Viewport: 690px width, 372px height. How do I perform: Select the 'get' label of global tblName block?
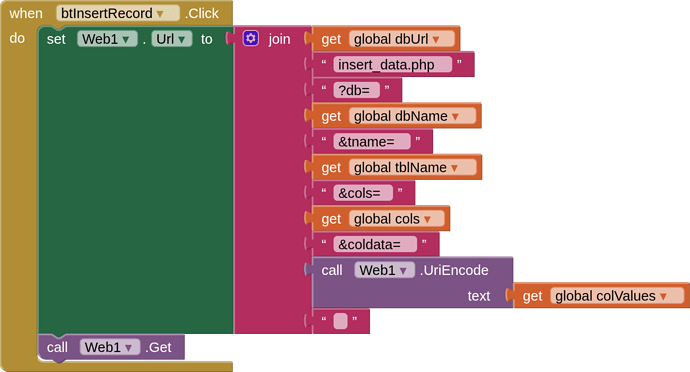(331, 168)
